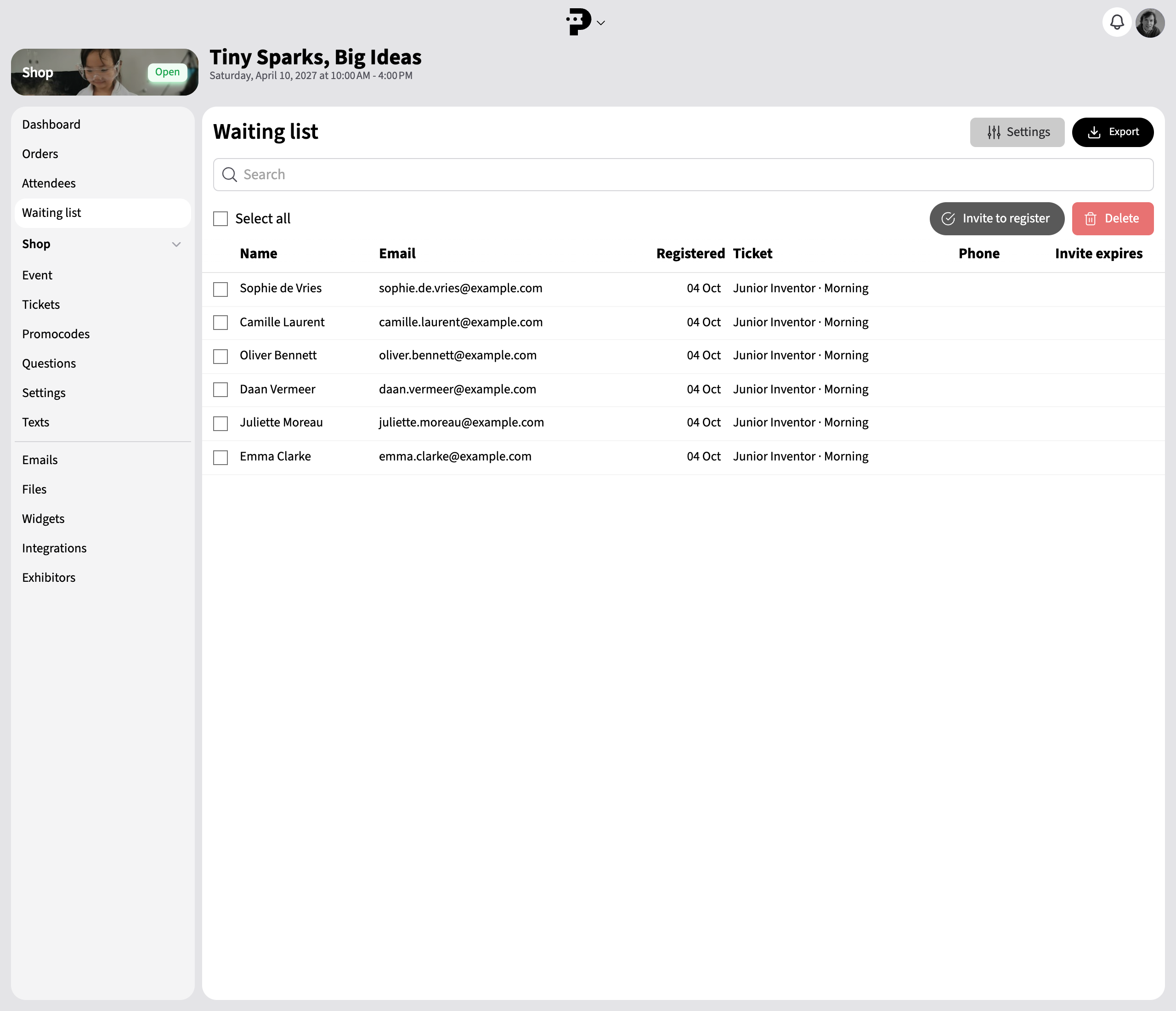Click the P logo at top center
Screen dimensions: 1176x1011
pyautogui.click(x=578, y=22)
